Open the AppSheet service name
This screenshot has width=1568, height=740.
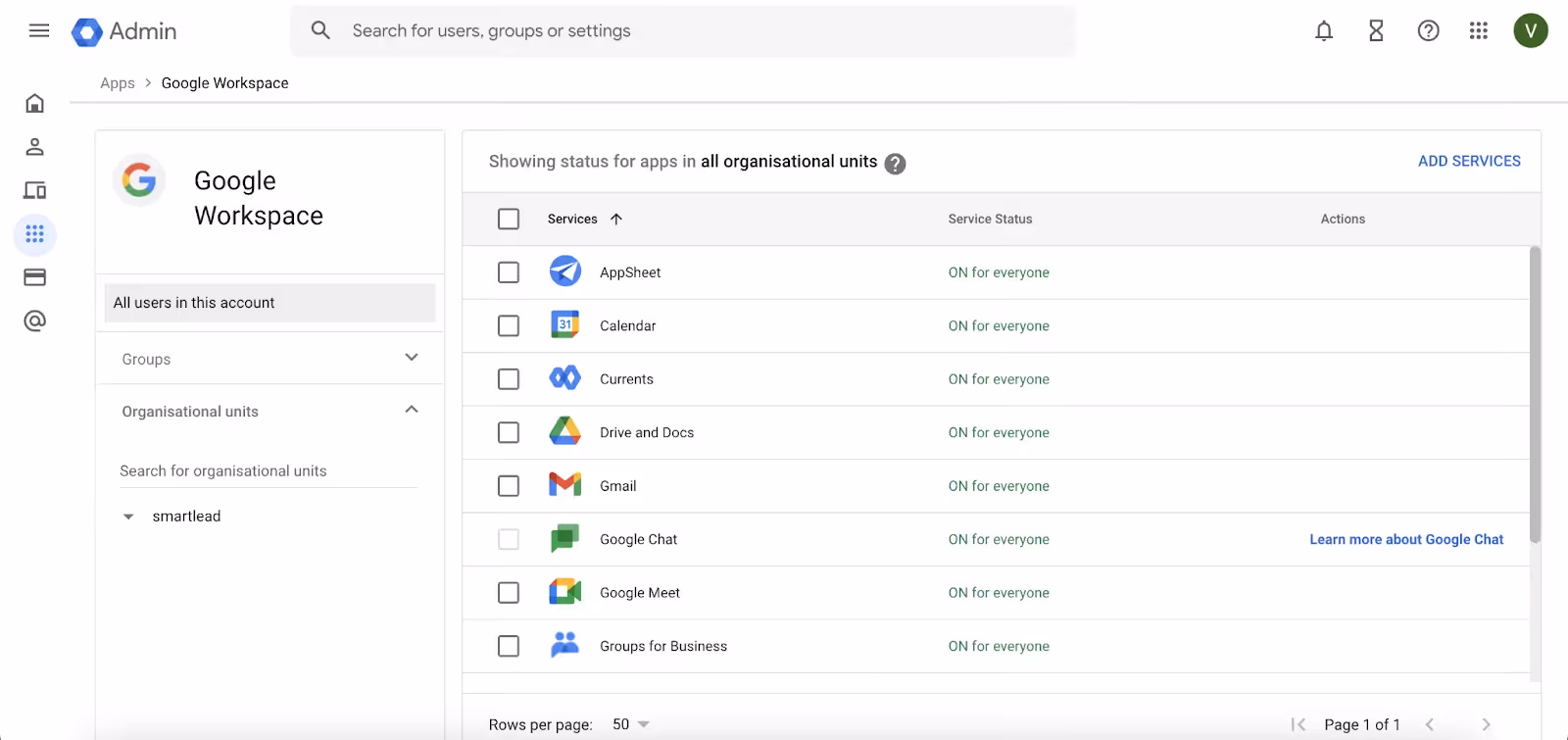(x=630, y=272)
